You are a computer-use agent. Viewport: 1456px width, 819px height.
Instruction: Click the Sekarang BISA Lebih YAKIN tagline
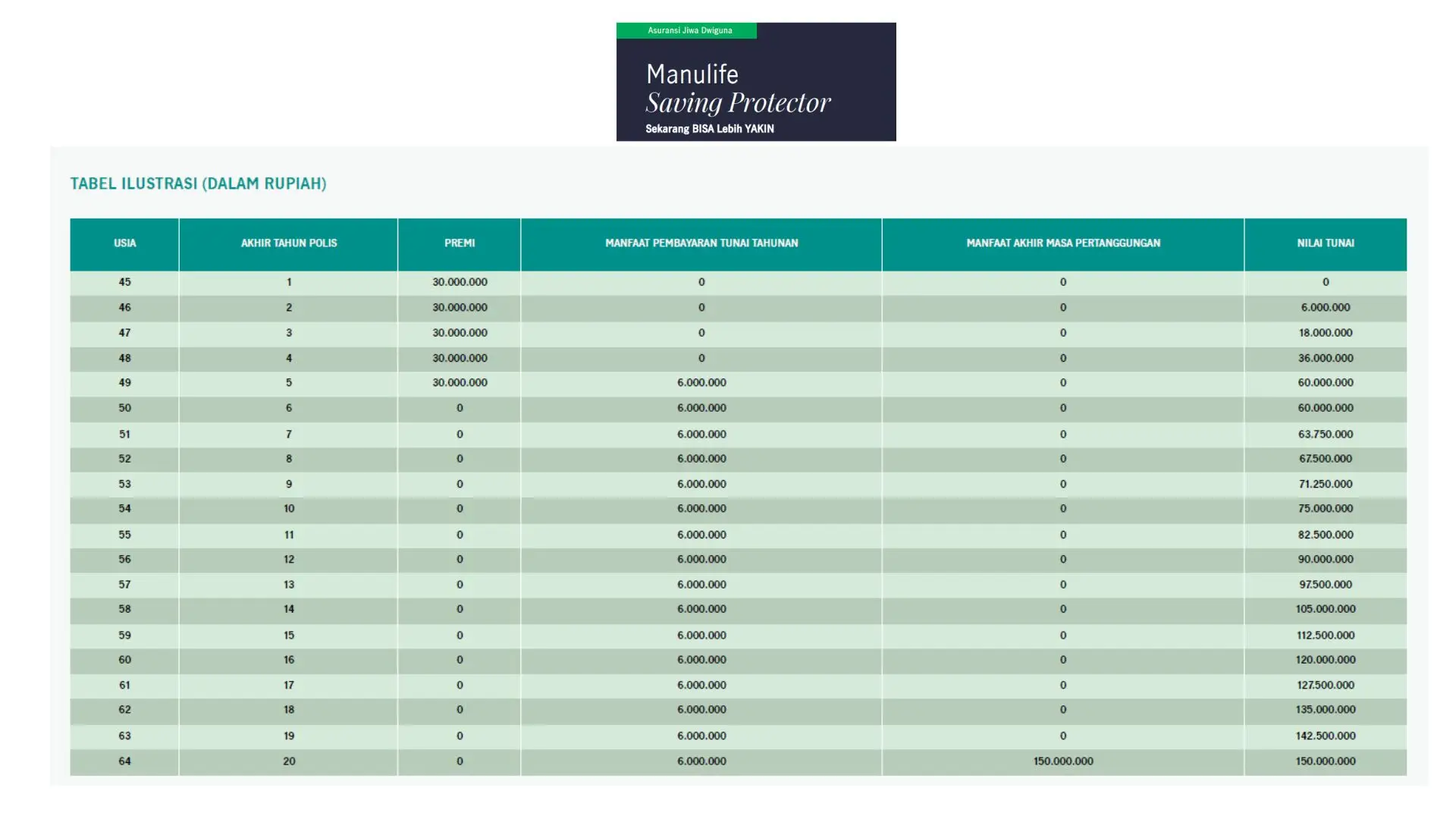pyautogui.click(x=709, y=129)
